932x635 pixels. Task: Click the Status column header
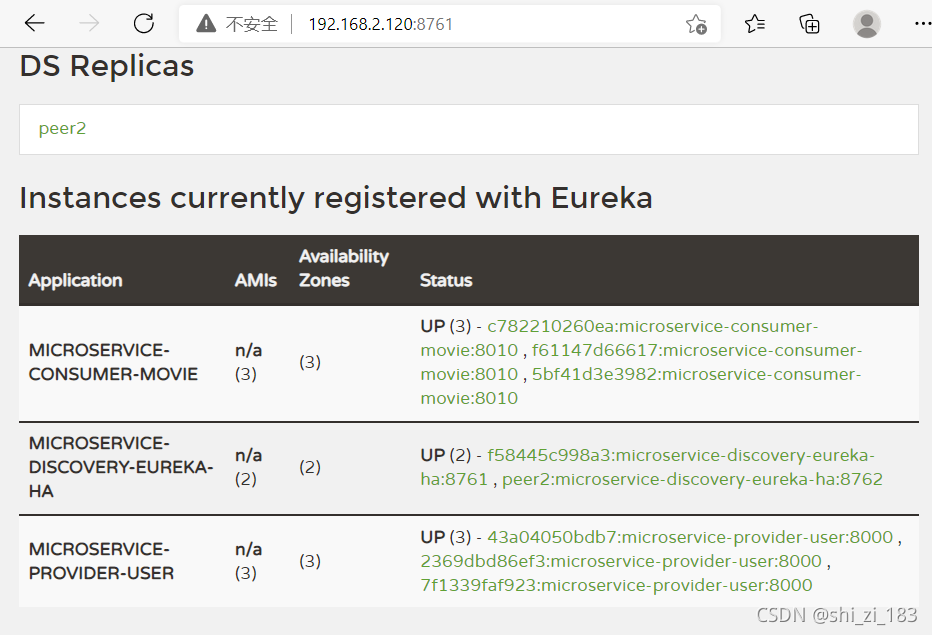(x=446, y=280)
